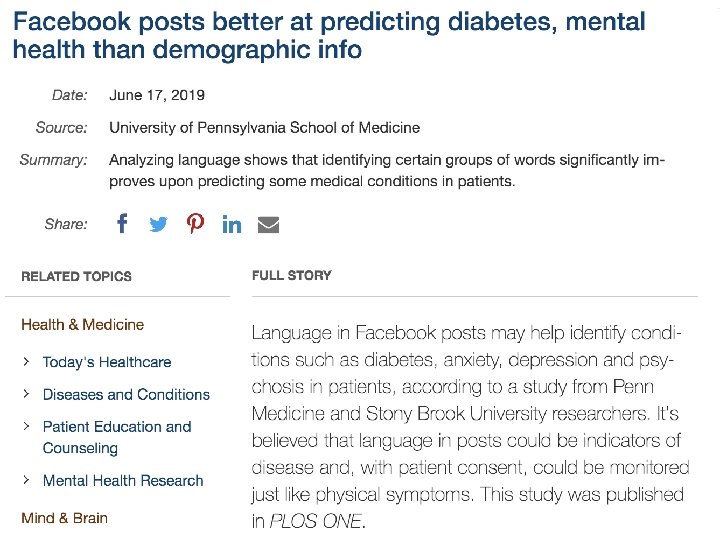
Task: Expand the Diseases and Conditions chevron
Action: coord(26,394)
